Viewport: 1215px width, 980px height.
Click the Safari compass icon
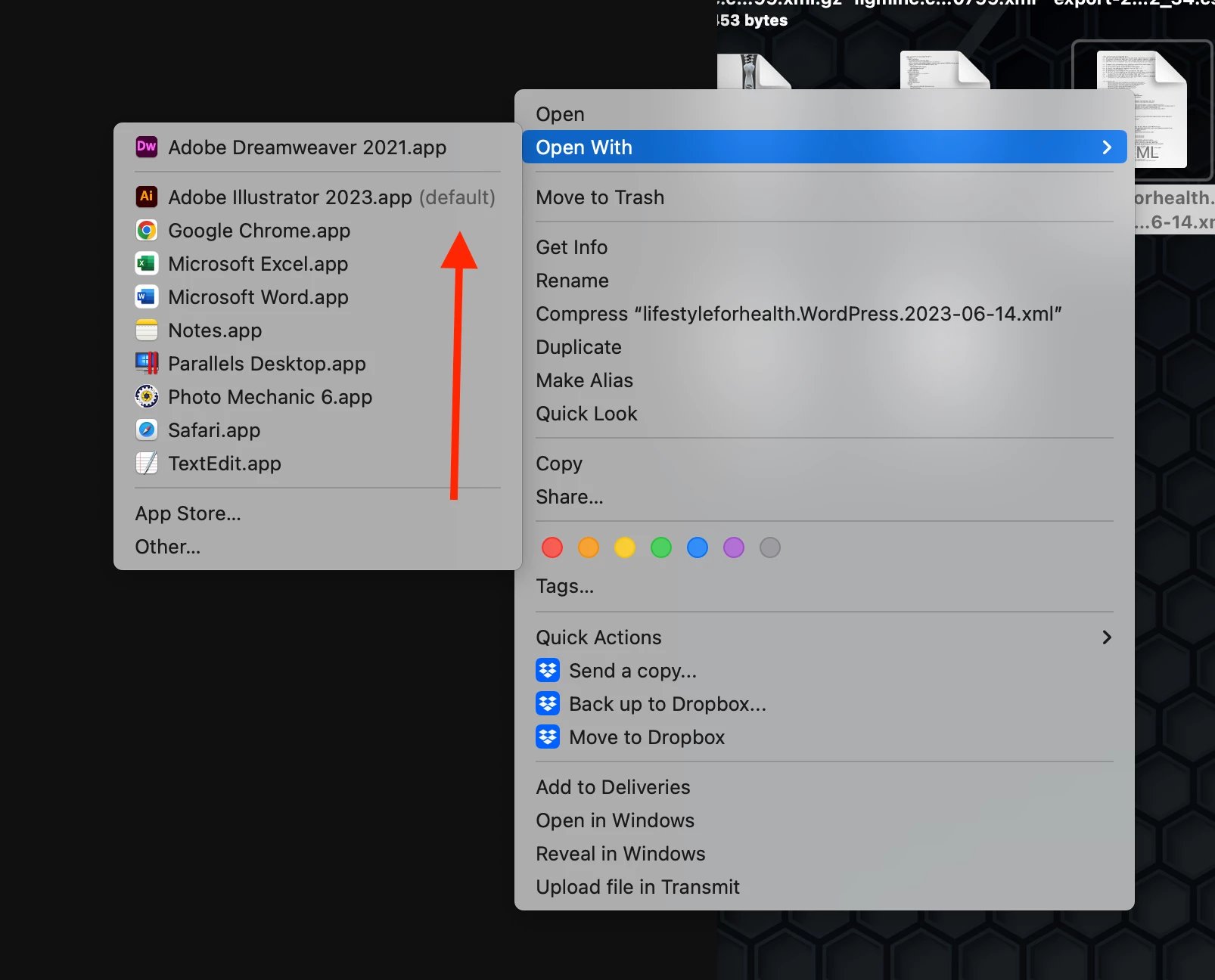(x=147, y=430)
